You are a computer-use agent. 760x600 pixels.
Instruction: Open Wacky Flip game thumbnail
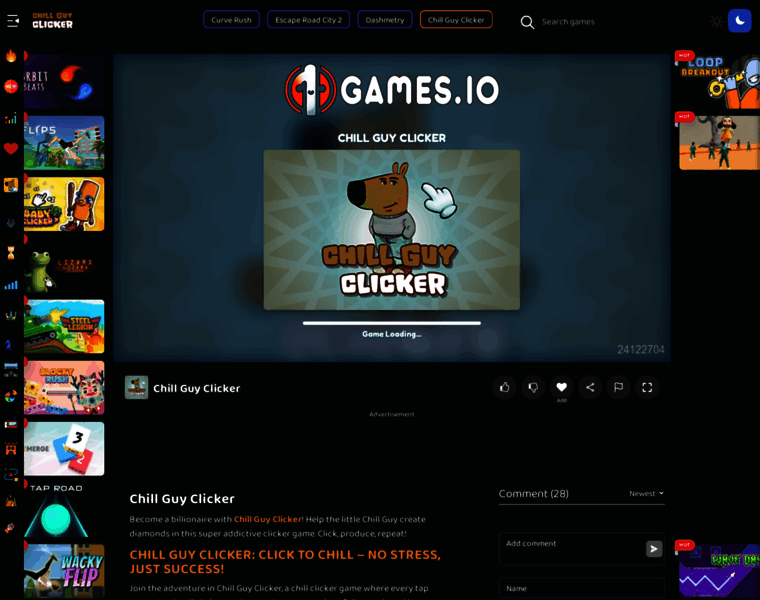(x=64, y=571)
